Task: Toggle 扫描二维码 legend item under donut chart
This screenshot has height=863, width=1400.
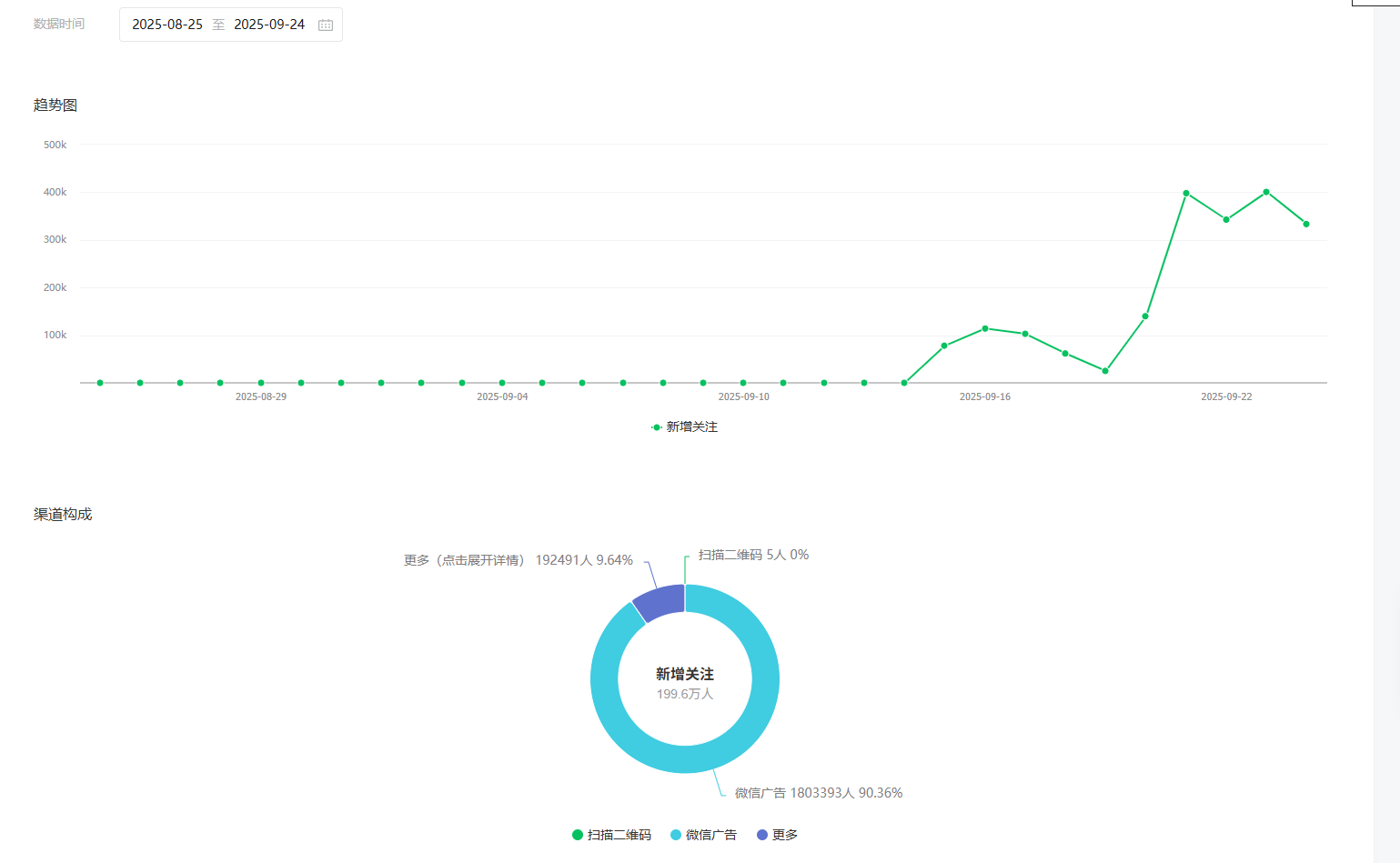Action: [x=611, y=835]
